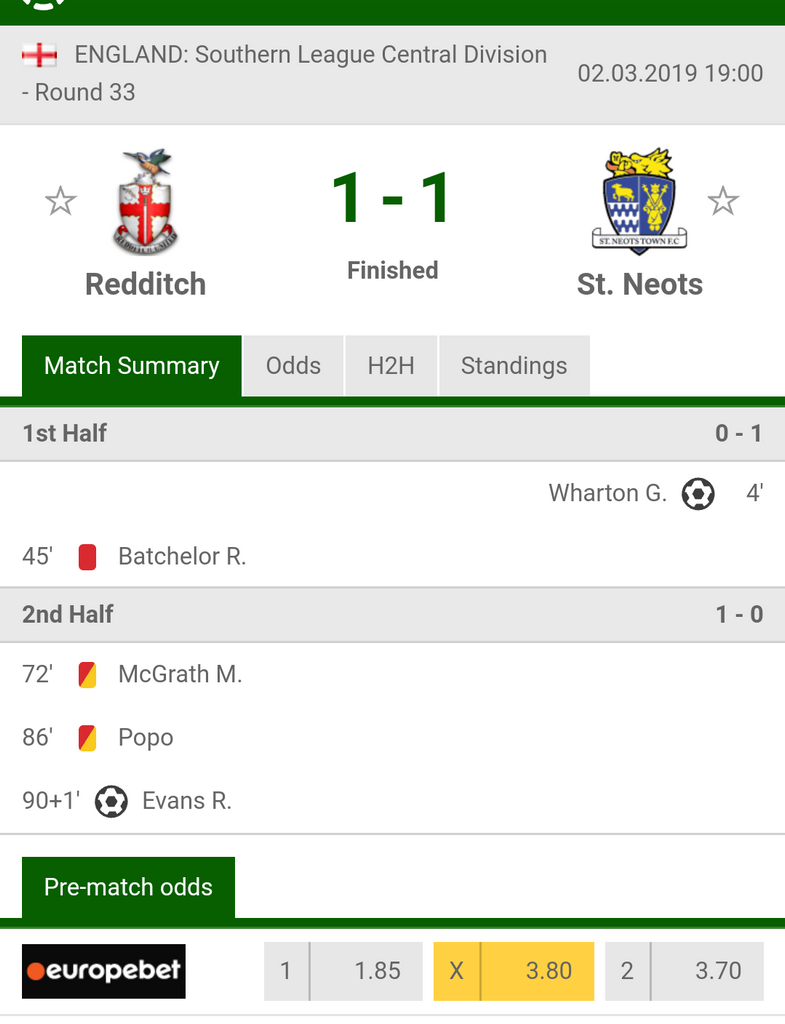This screenshot has width=785, height=1024.
Task: Click the red card icon beside Batchelor R.
Action: tap(87, 557)
